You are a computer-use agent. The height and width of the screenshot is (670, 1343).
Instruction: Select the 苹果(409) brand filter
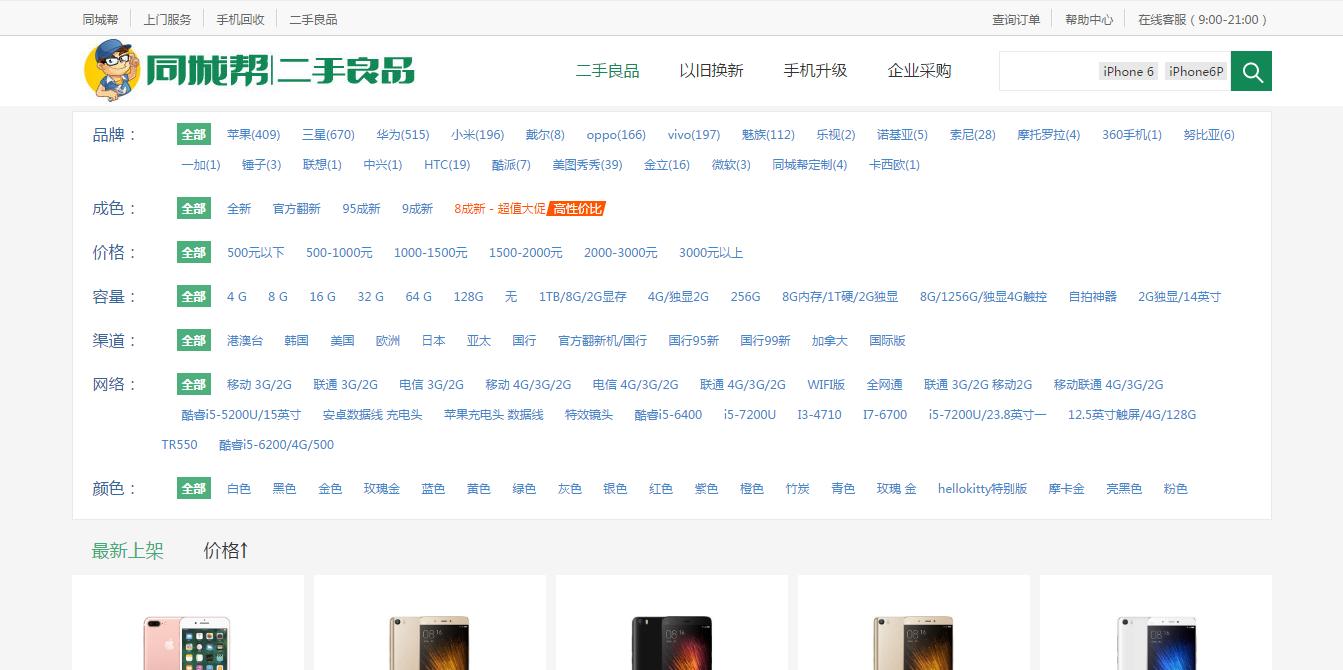[252, 134]
